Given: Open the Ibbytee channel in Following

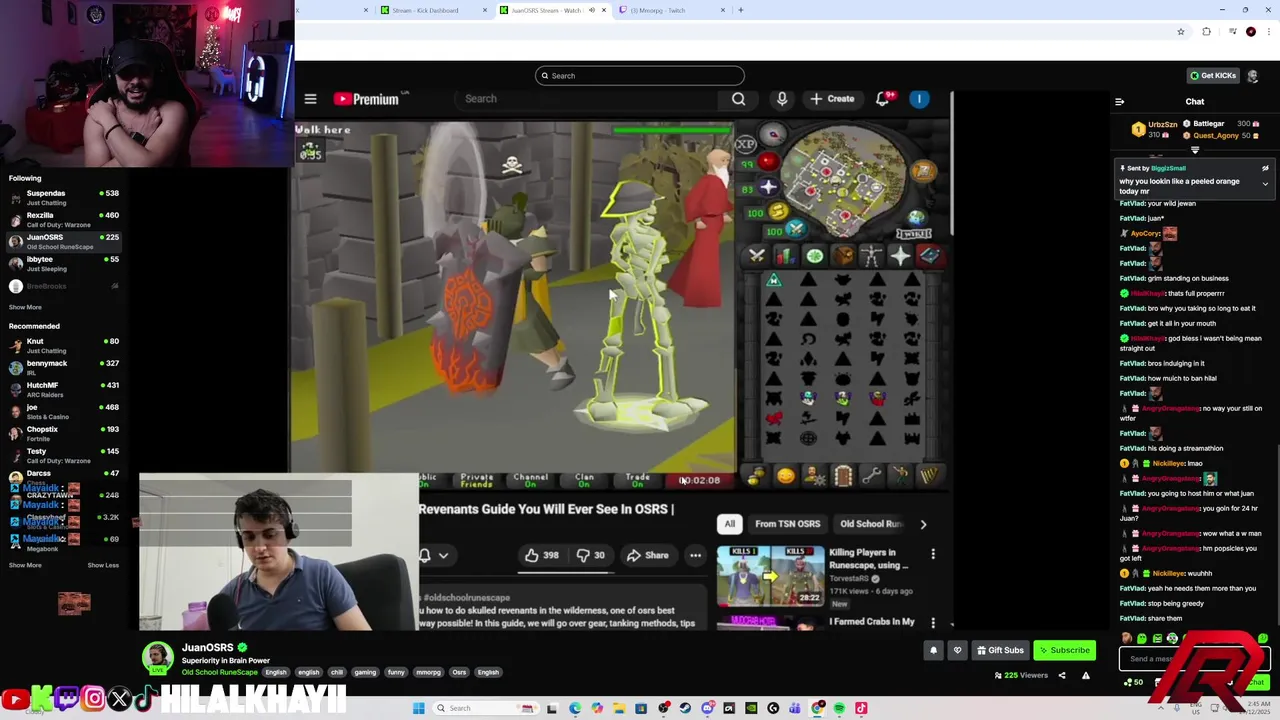Looking at the screenshot, I should pos(64,263).
